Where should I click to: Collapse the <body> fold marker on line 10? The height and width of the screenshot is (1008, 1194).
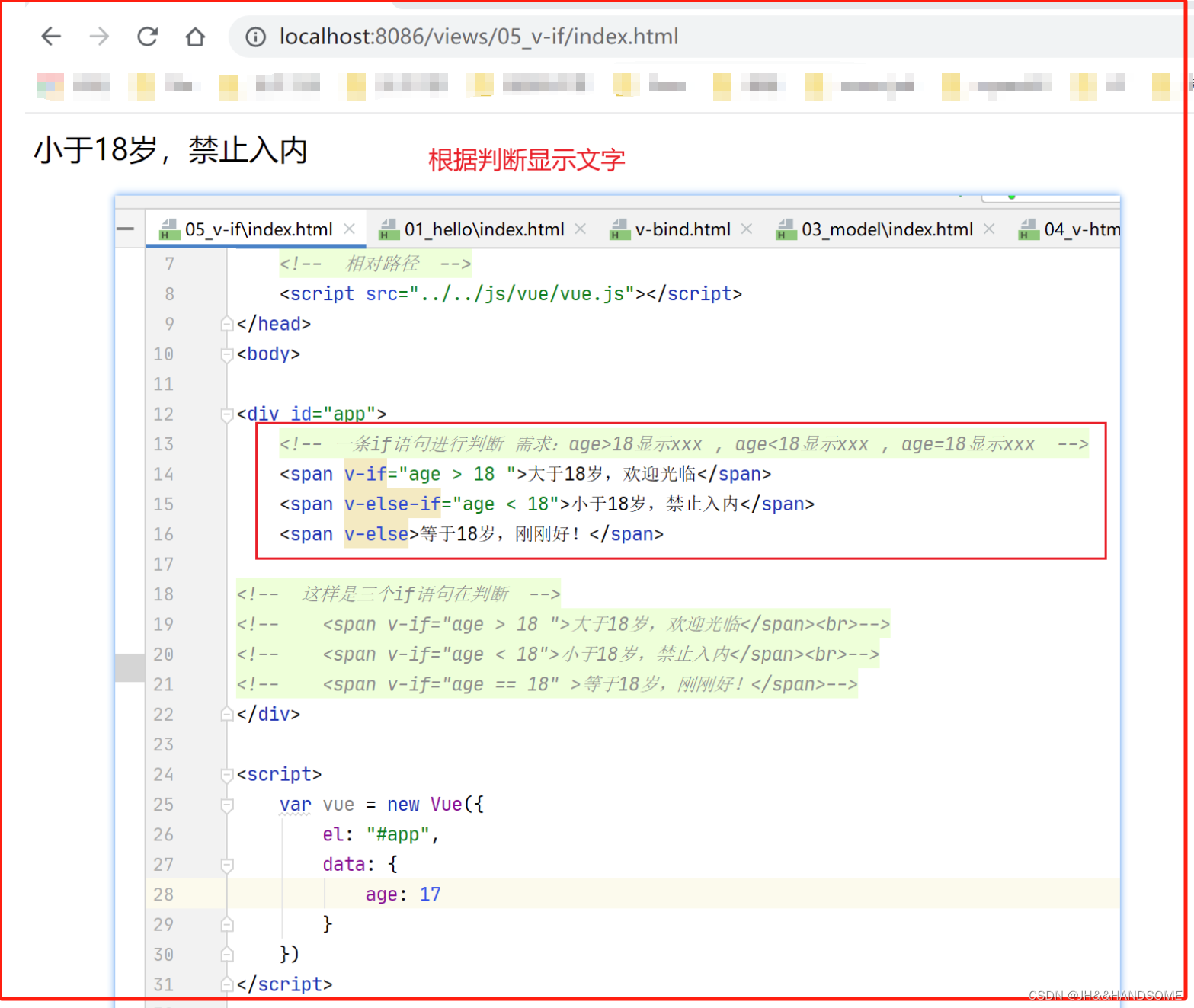(226, 354)
